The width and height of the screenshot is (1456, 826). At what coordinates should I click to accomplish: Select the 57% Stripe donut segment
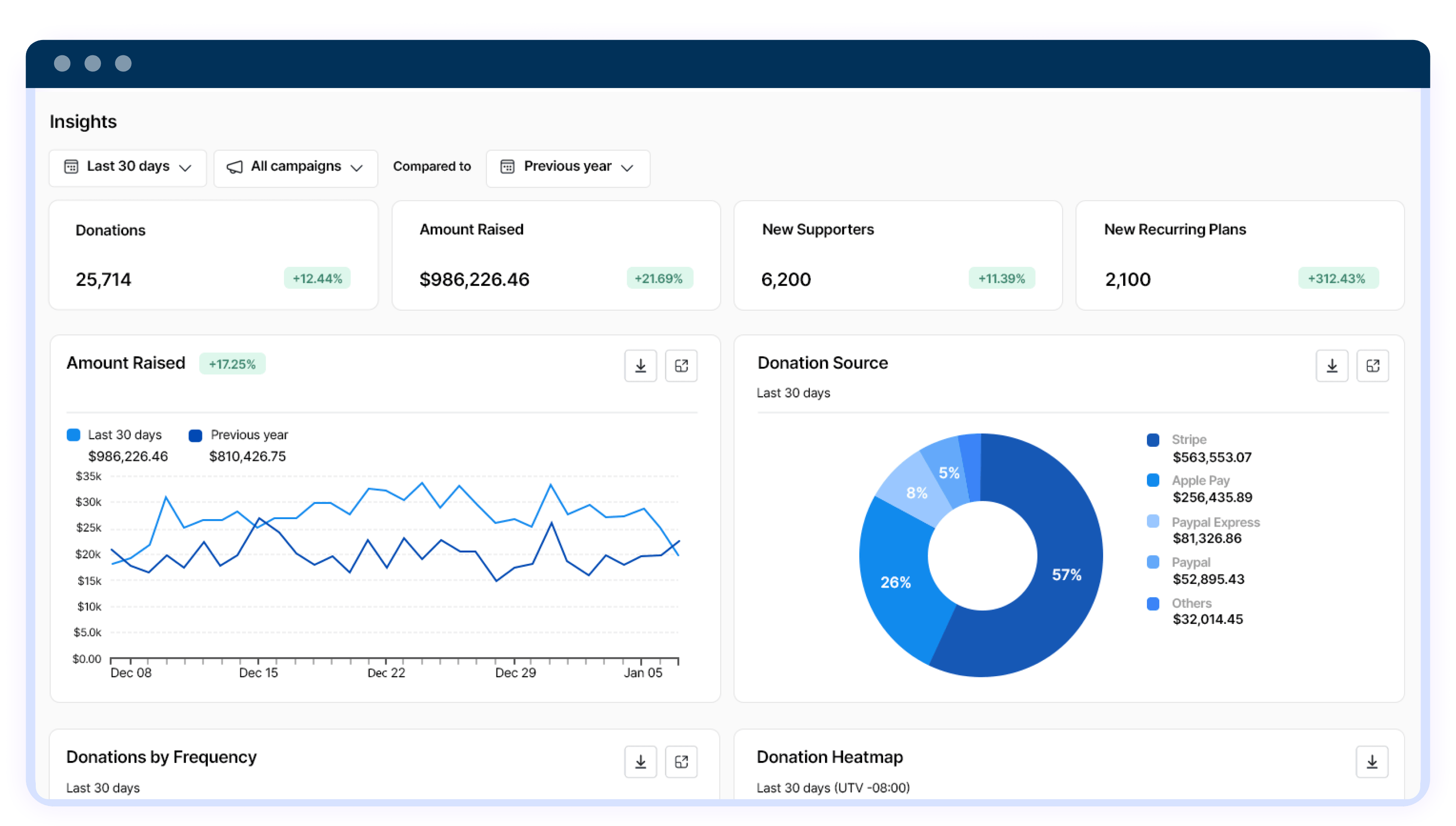(1067, 574)
